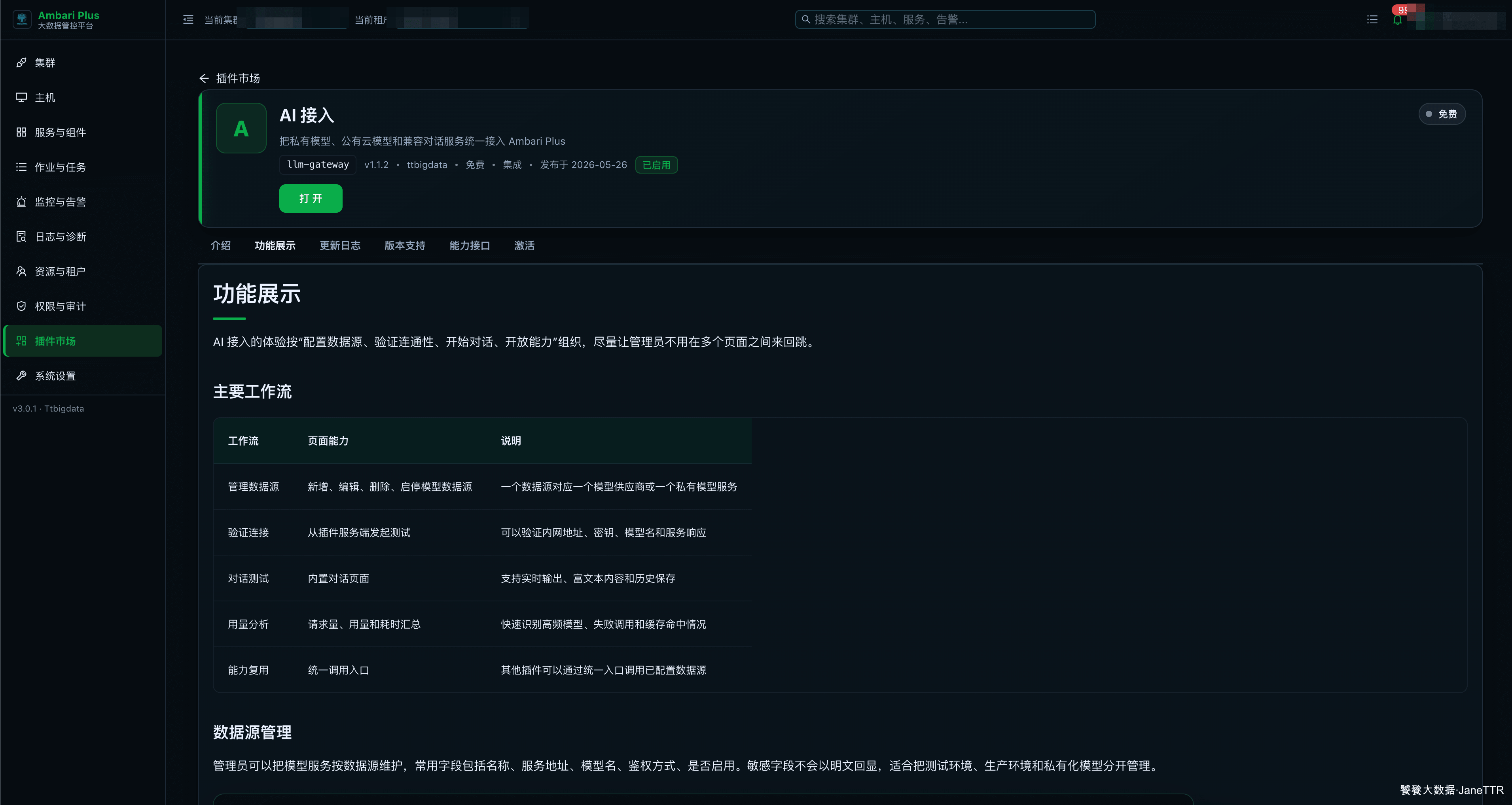Open the 集群 sidebar item
The image size is (1512, 805).
[x=83, y=63]
